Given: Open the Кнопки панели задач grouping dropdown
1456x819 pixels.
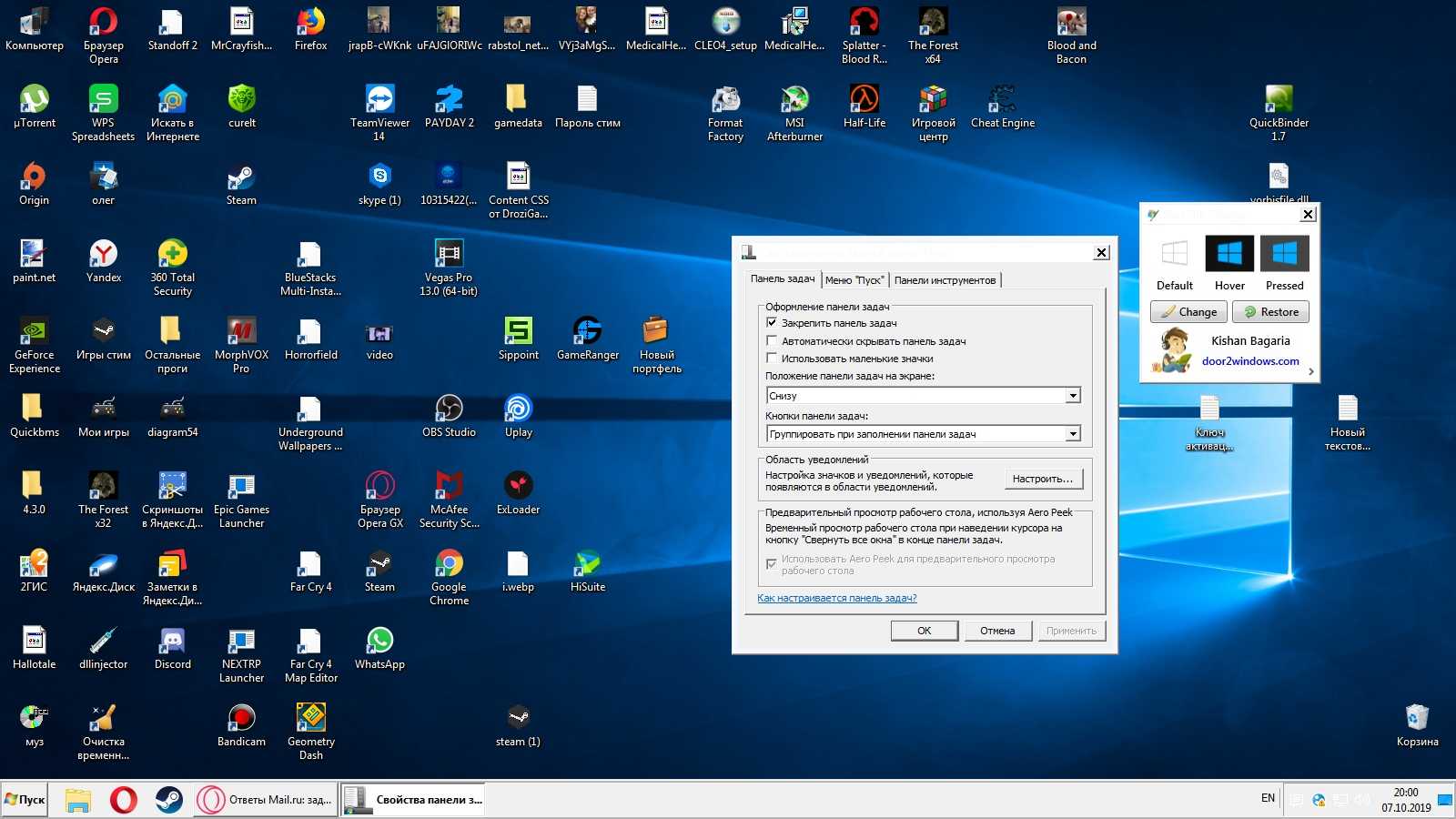Looking at the screenshot, I should (x=1073, y=433).
